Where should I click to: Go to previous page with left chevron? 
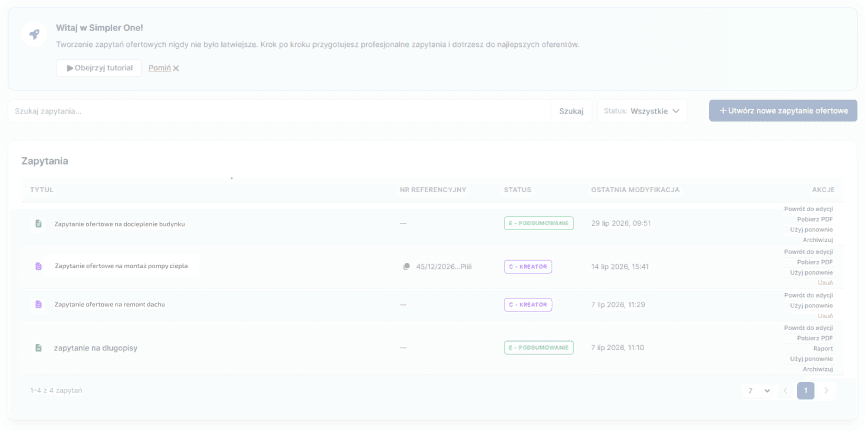(785, 391)
